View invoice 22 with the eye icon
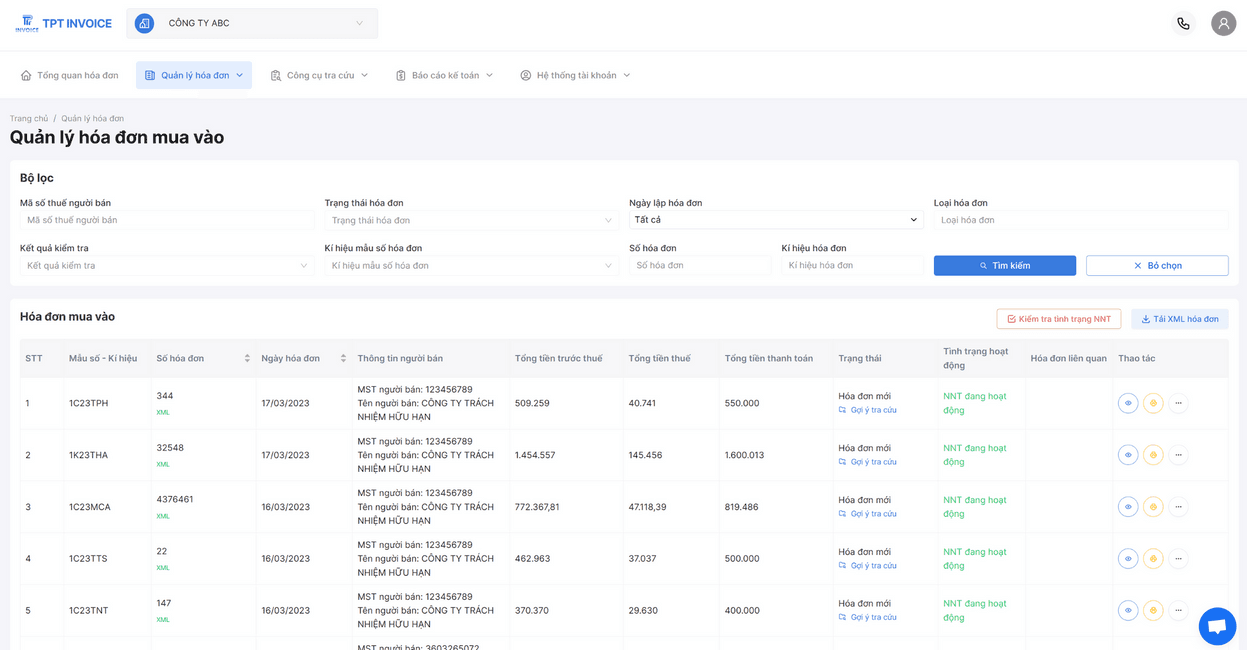The image size is (1247, 650). coord(1128,559)
